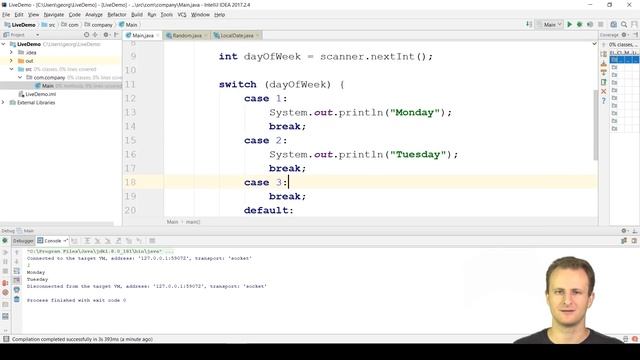Collapse the com.company package

pos(20,77)
